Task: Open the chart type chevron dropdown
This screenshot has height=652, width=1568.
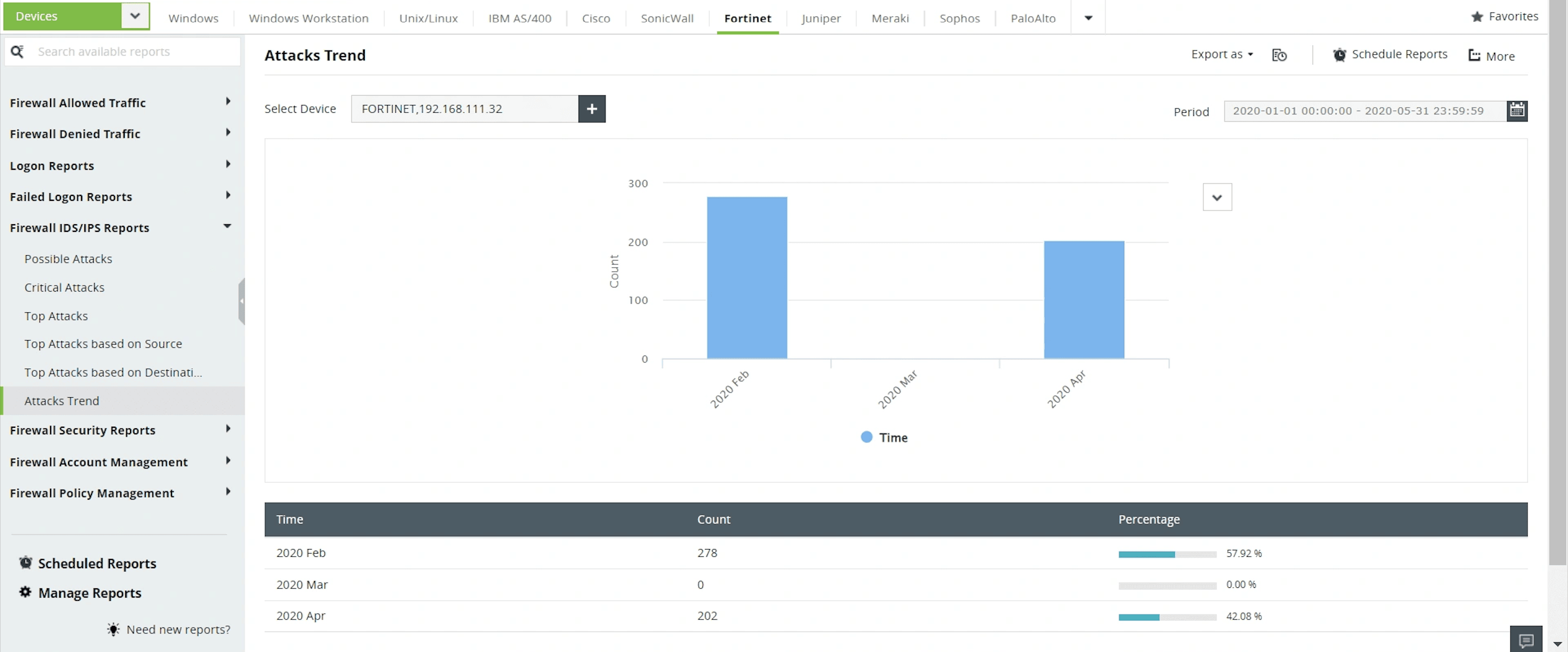Action: point(1217,197)
